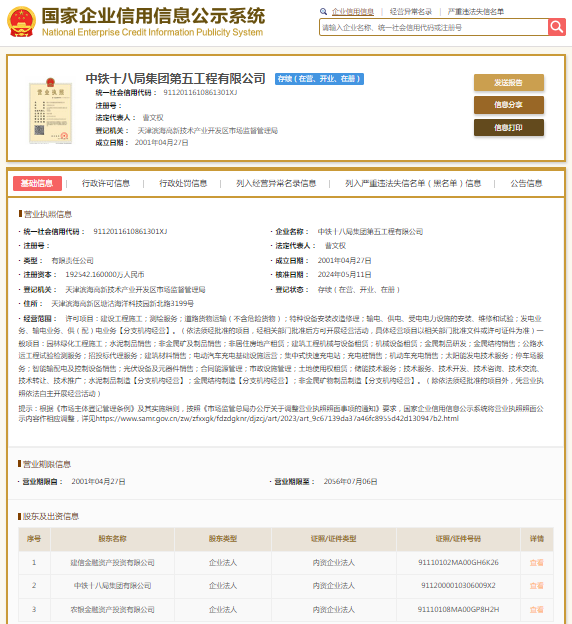Viewport: 572px width, 624px height.
Task: Click the 信息打印 button
Action: click(x=509, y=128)
